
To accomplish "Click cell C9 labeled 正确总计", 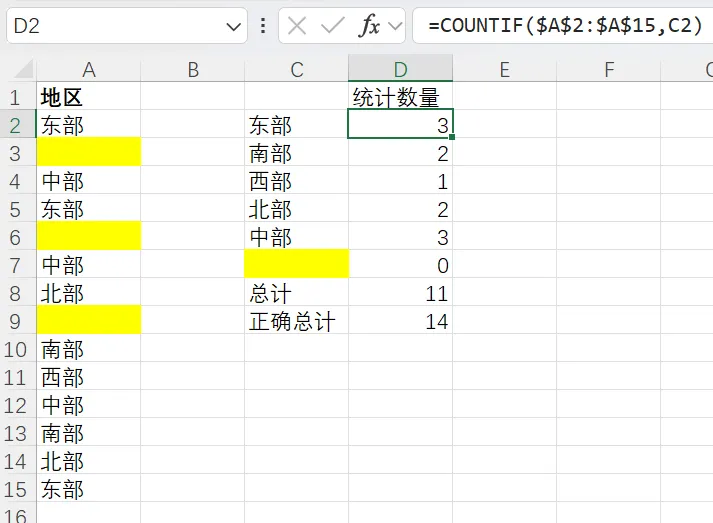I will coord(296,322).
